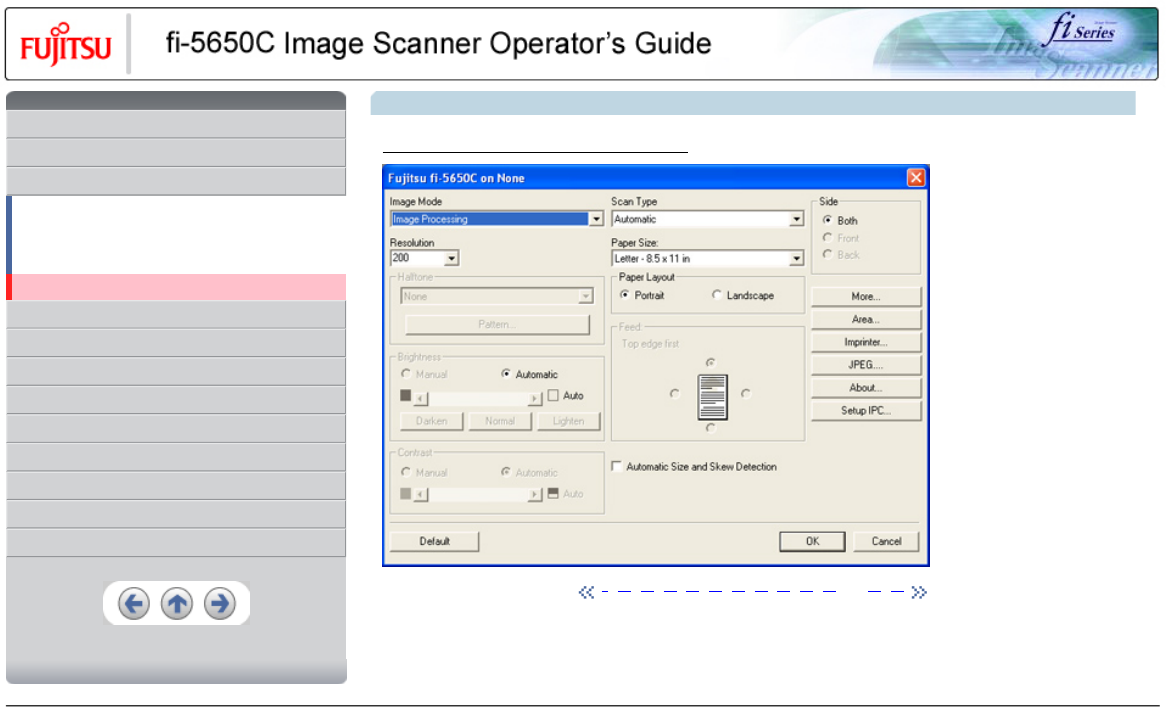Viewport: 1166px width, 709px height.
Task: Confirm with the OK button
Action: point(812,542)
